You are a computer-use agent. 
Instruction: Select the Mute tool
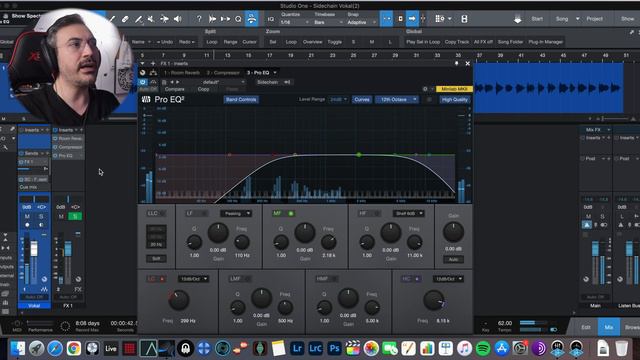[151, 19]
